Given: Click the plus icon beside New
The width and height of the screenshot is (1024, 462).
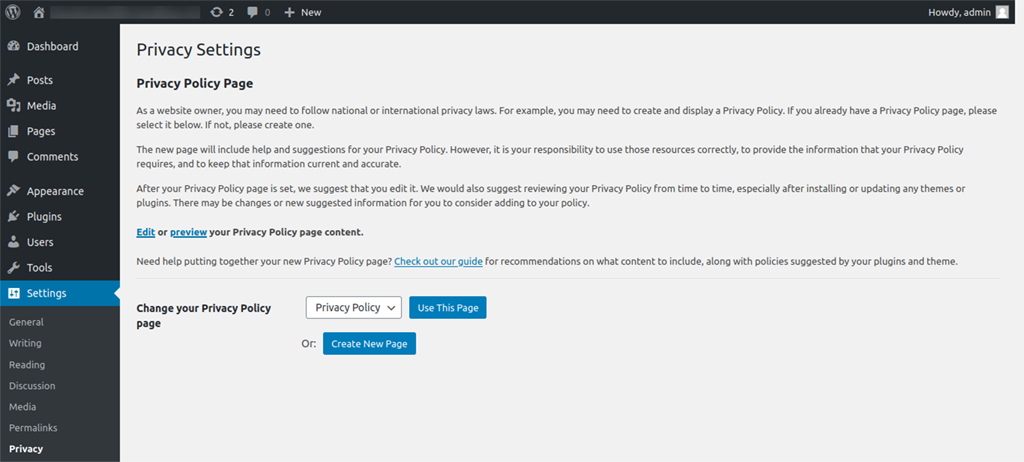Looking at the screenshot, I should point(289,12).
